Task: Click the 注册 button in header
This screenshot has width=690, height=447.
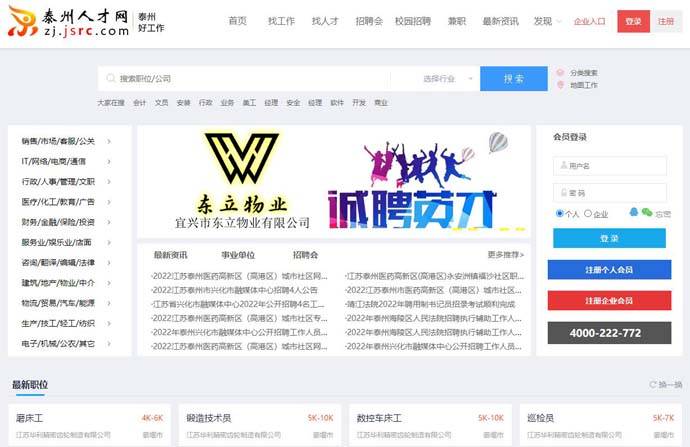Action: 666,21
